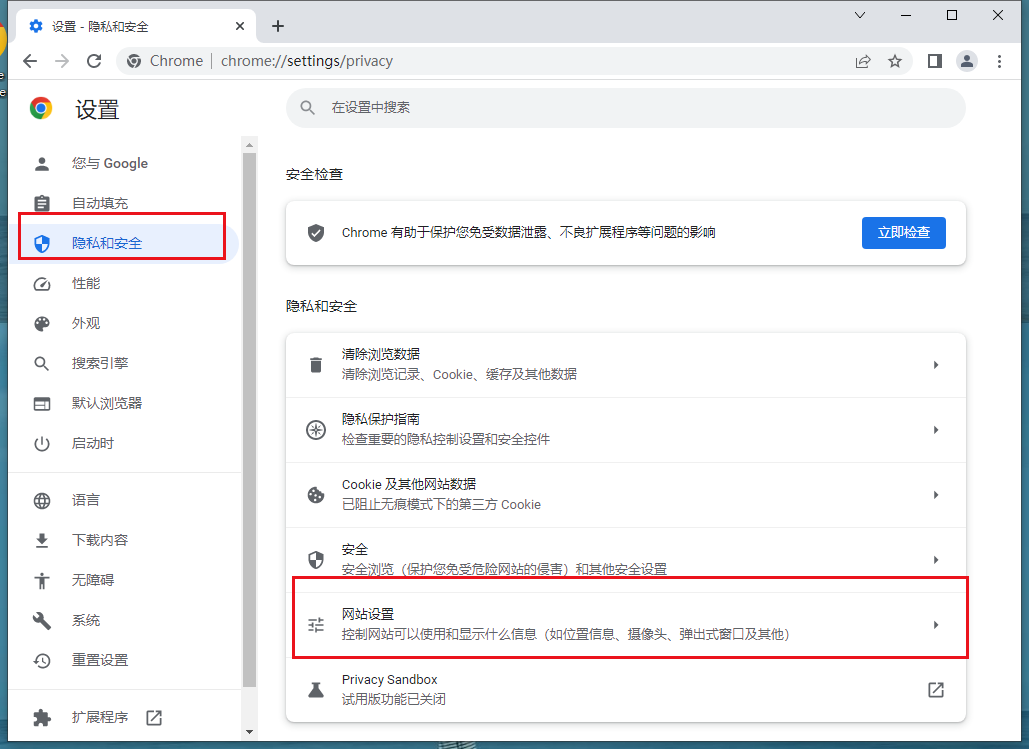
Task: Open 外观 settings section
Action: point(125,324)
